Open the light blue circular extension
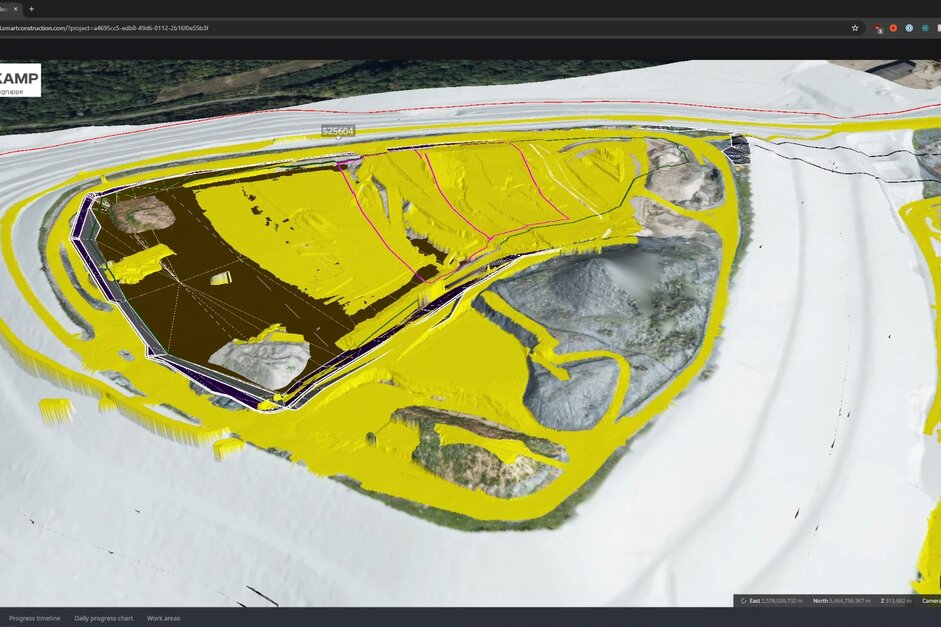 pos(909,28)
